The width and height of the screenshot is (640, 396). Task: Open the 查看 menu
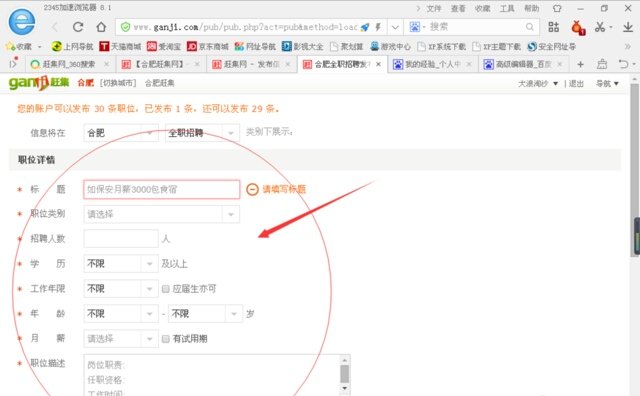pyautogui.click(x=458, y=9)
